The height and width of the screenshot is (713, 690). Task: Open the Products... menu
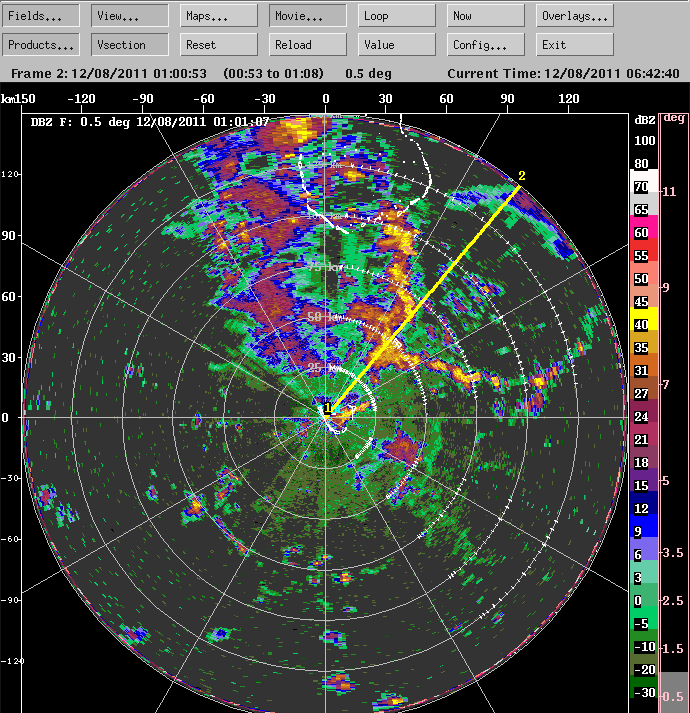click(40, 45)
